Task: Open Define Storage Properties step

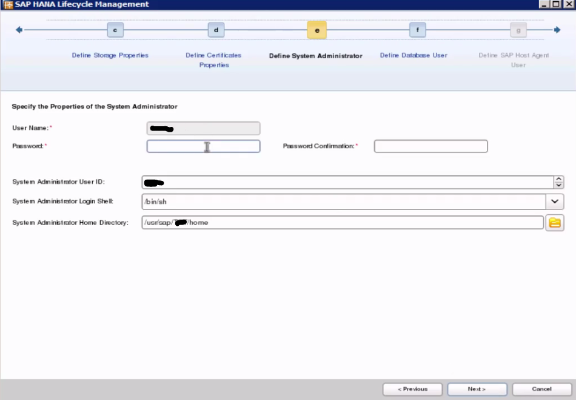Action: [110, 55]
